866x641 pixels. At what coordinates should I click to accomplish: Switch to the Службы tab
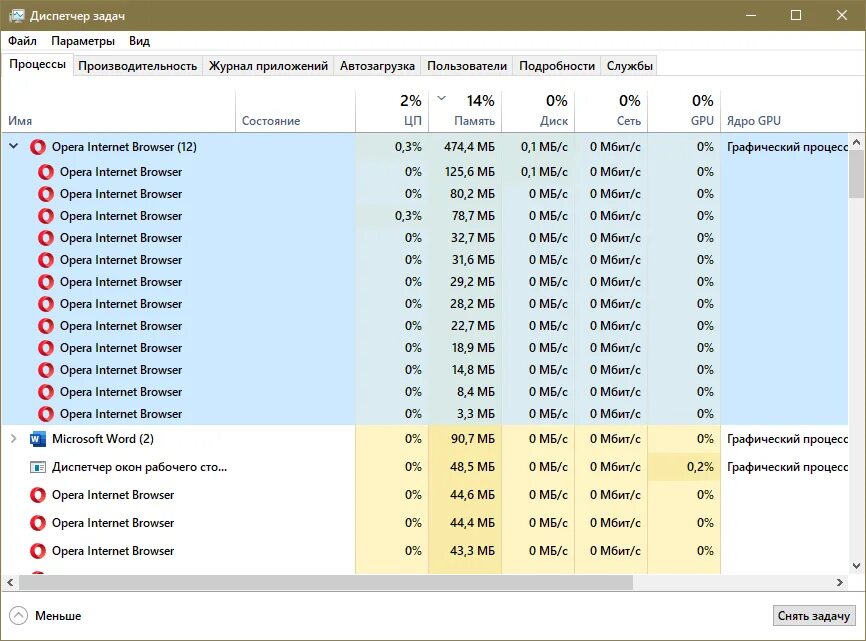click(630, 65)
